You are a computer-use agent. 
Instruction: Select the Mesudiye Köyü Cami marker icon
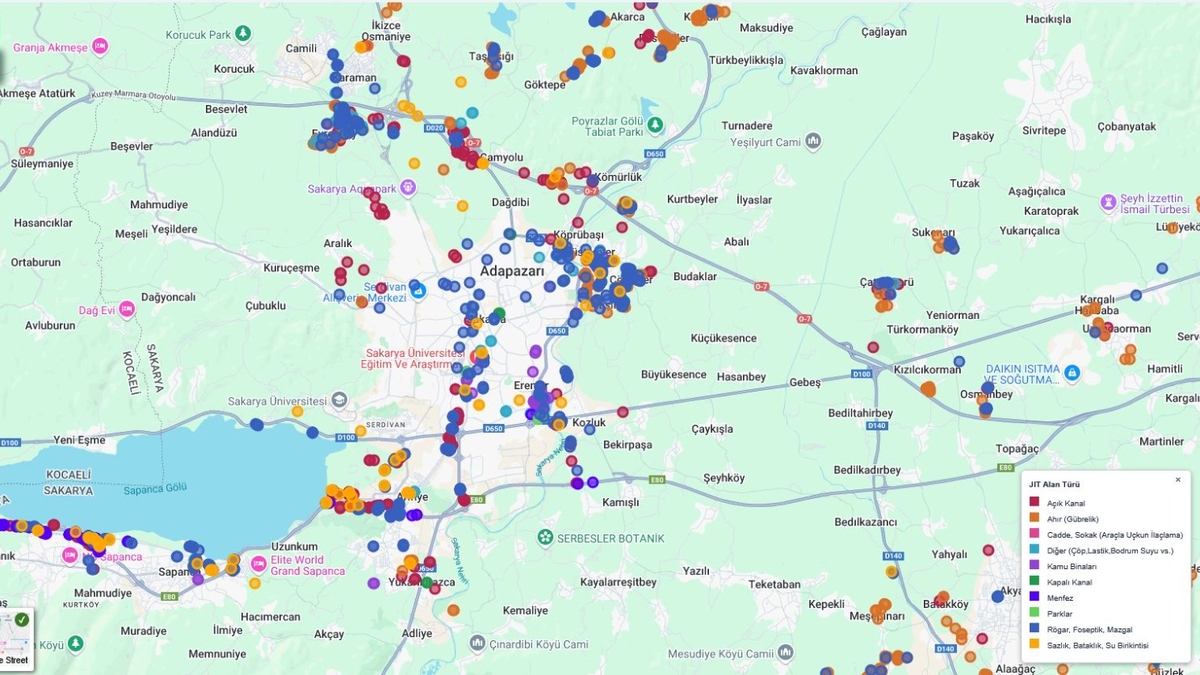point(784,653)
